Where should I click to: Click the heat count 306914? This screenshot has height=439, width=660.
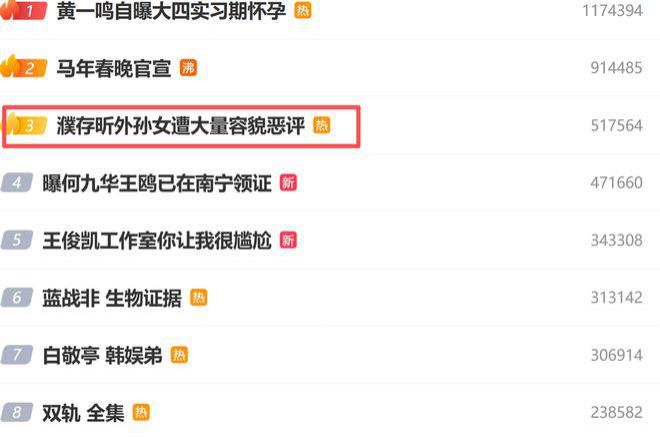coord(617,355)
